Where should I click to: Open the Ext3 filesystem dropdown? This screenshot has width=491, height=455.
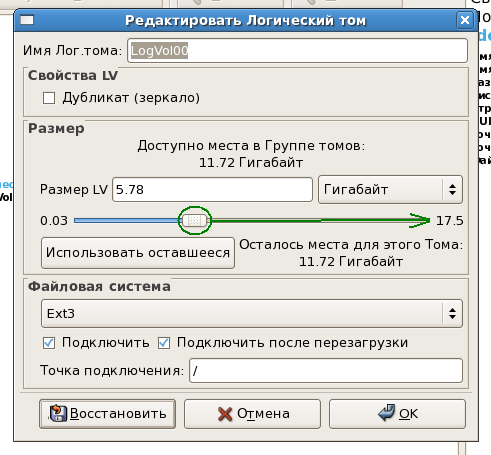pyautogui.click(x=252, y=313)
